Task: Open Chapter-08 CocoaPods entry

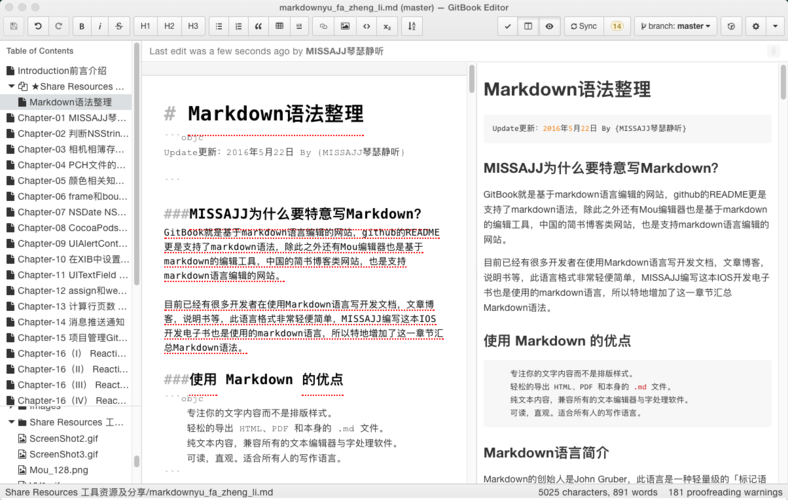Action: [x=66, y=228]
